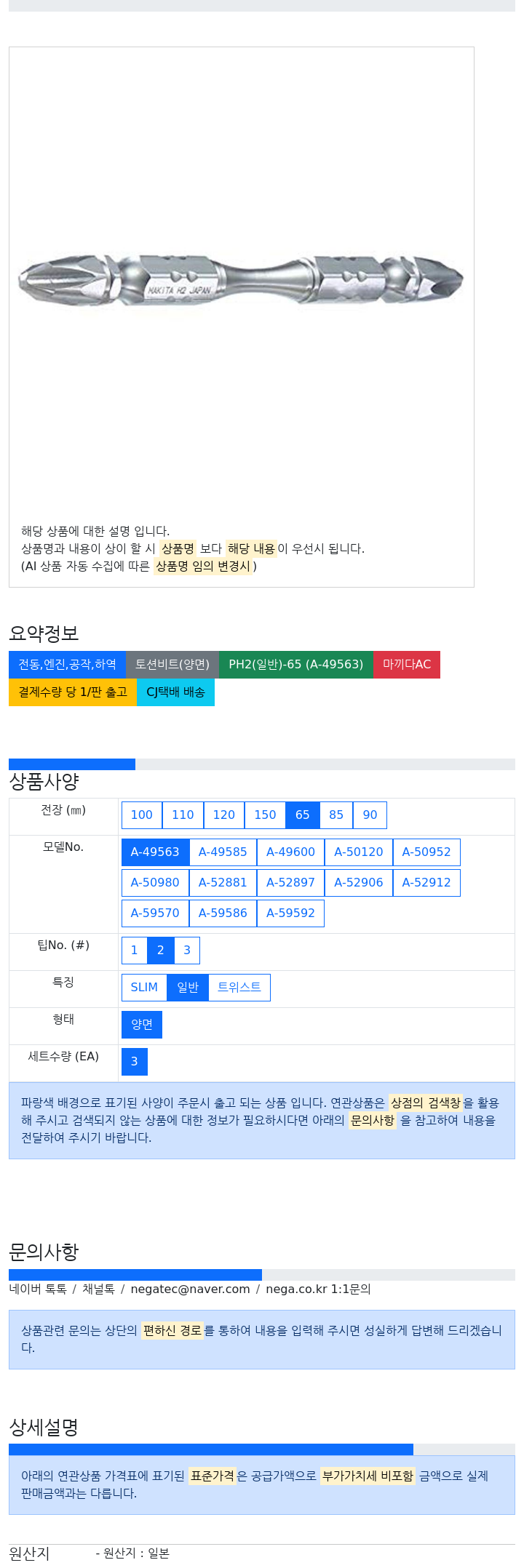This screenshot has height=1568, width=524.
Task: Select model A-50120
Action: click(x=359, y=852)
